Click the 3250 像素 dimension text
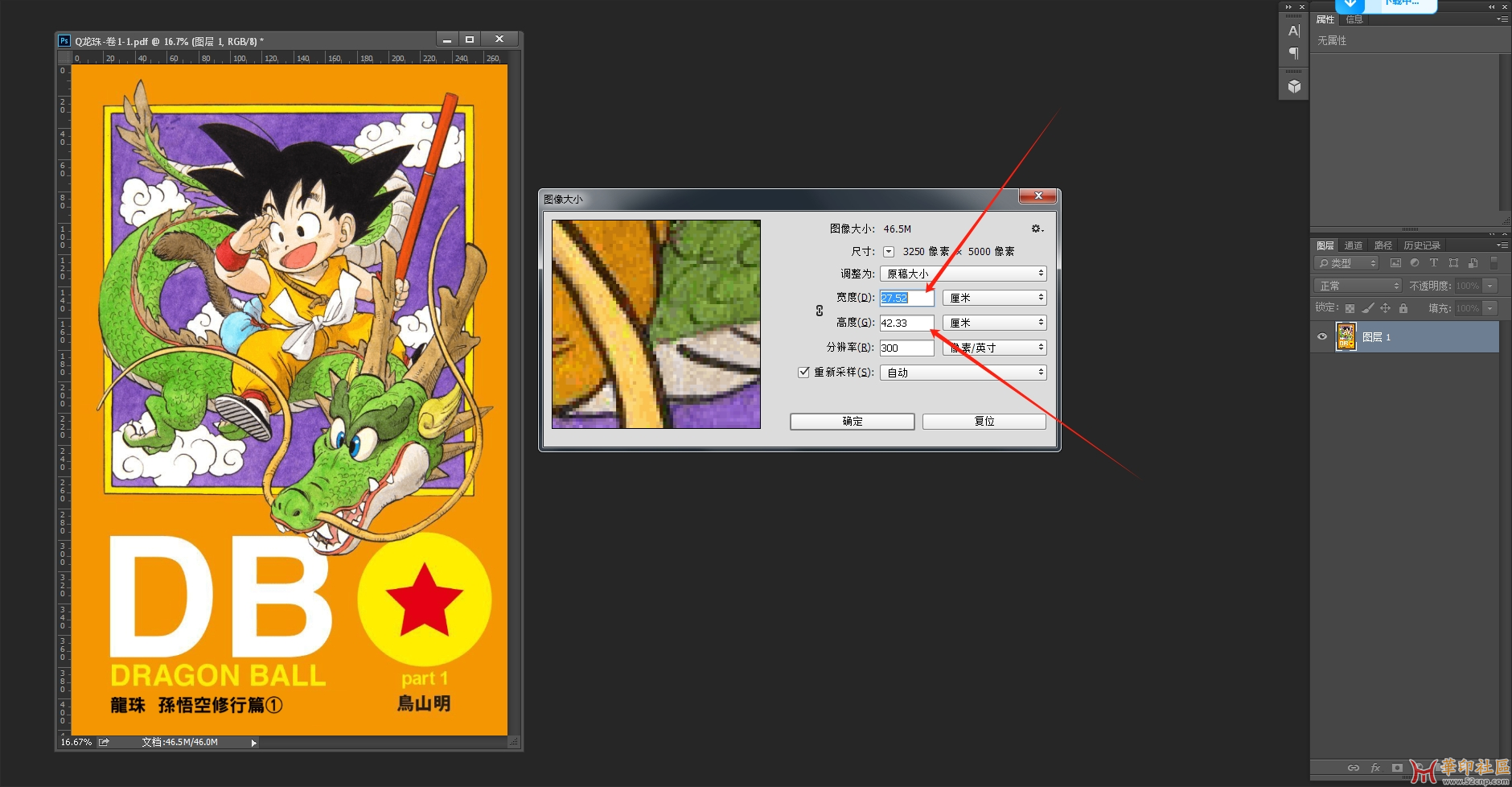 pyautogui.click(x=926, y=252)
